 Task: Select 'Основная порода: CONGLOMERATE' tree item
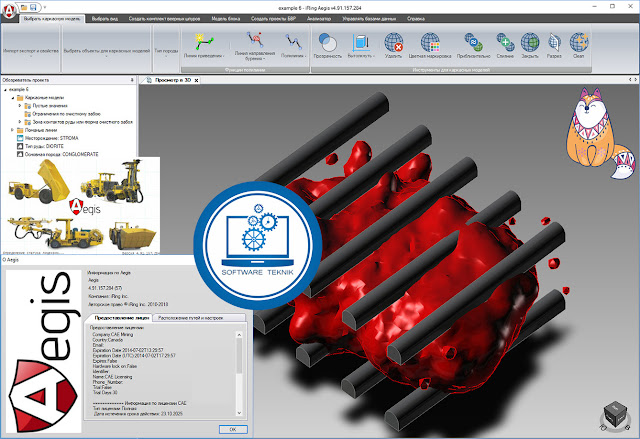[x=62, y=154]
